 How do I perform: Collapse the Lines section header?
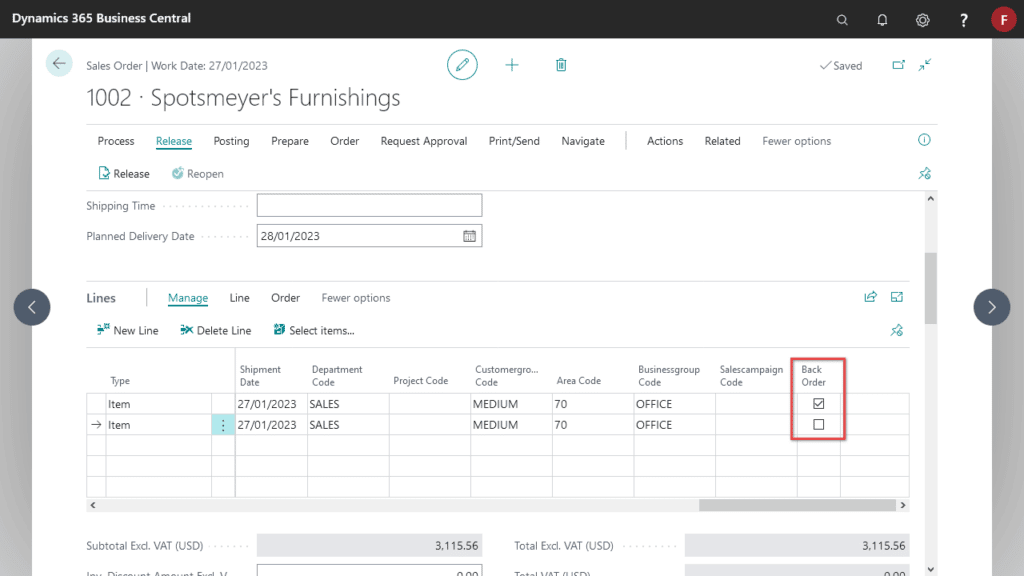pos(101,298)
